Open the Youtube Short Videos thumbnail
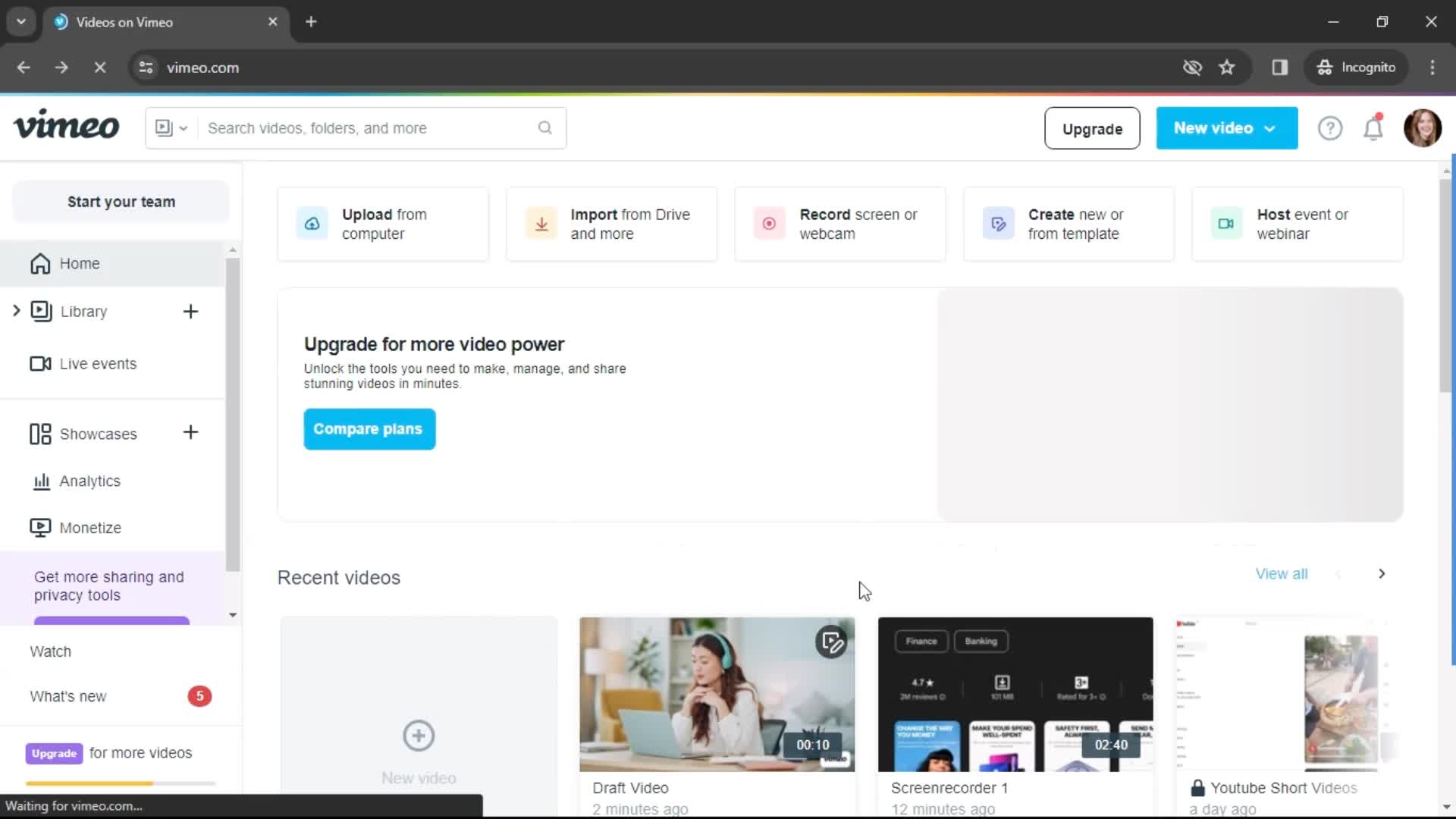The width and height of the screenshot is (1456, 819). (x=1285, y=694)
